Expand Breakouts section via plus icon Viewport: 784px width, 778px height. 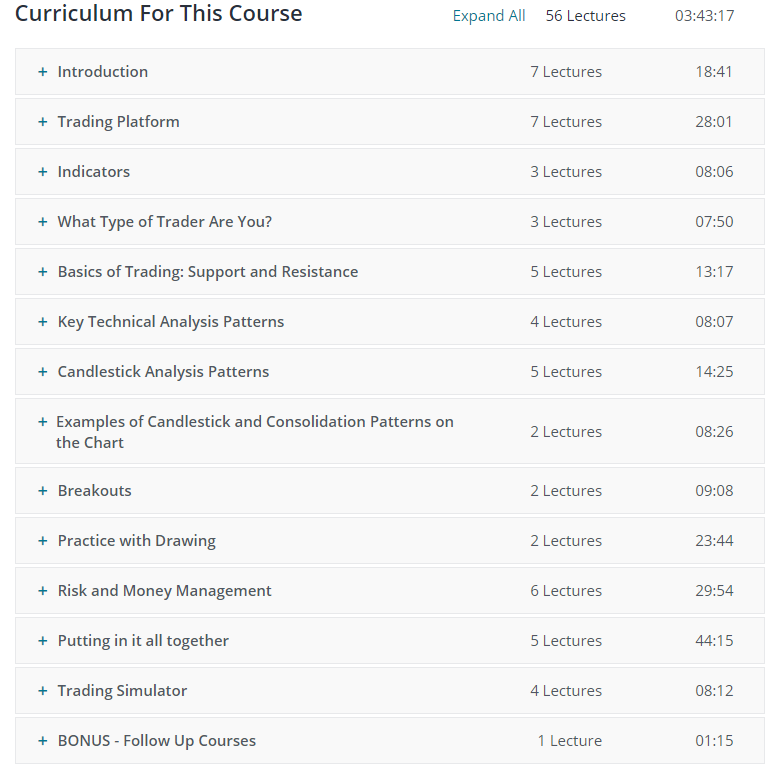tap(43, 491)
